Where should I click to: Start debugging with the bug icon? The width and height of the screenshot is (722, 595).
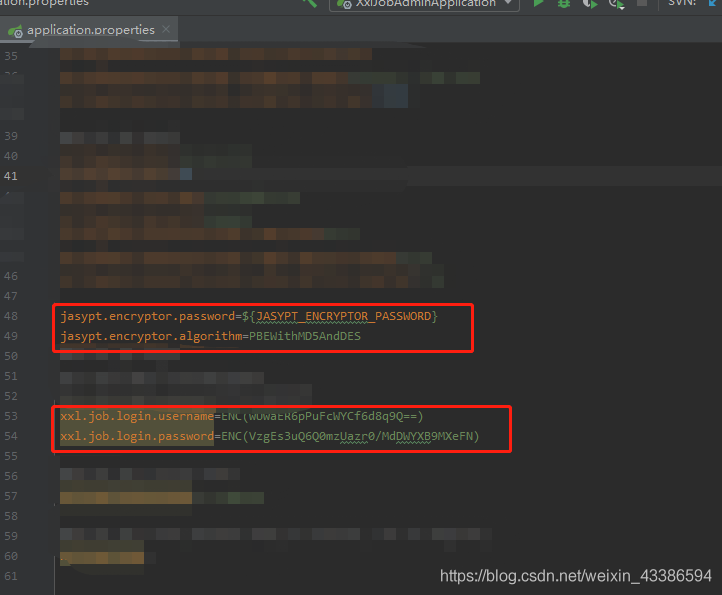(564, 4)
